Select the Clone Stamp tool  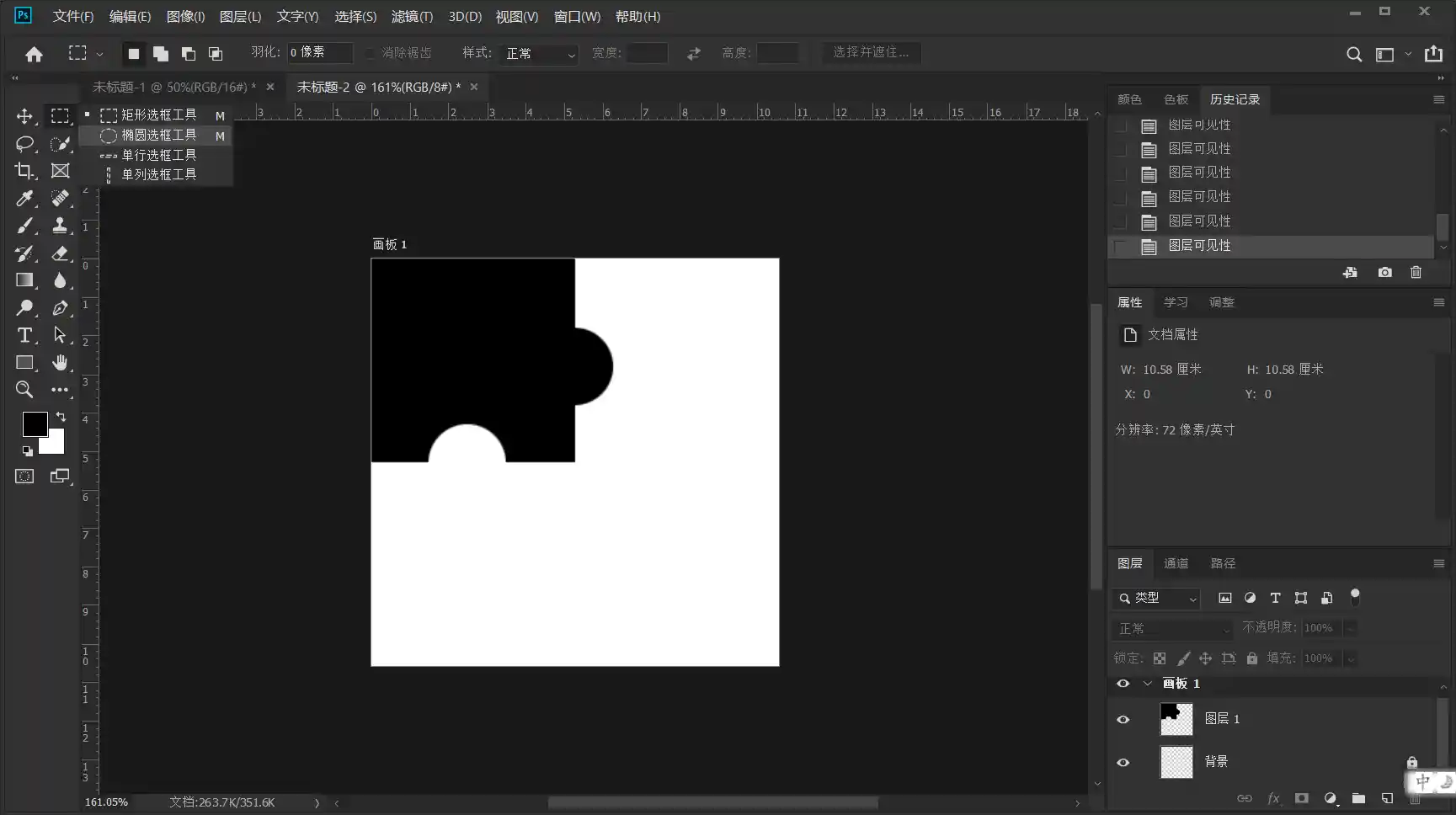[x=60, y=226]
